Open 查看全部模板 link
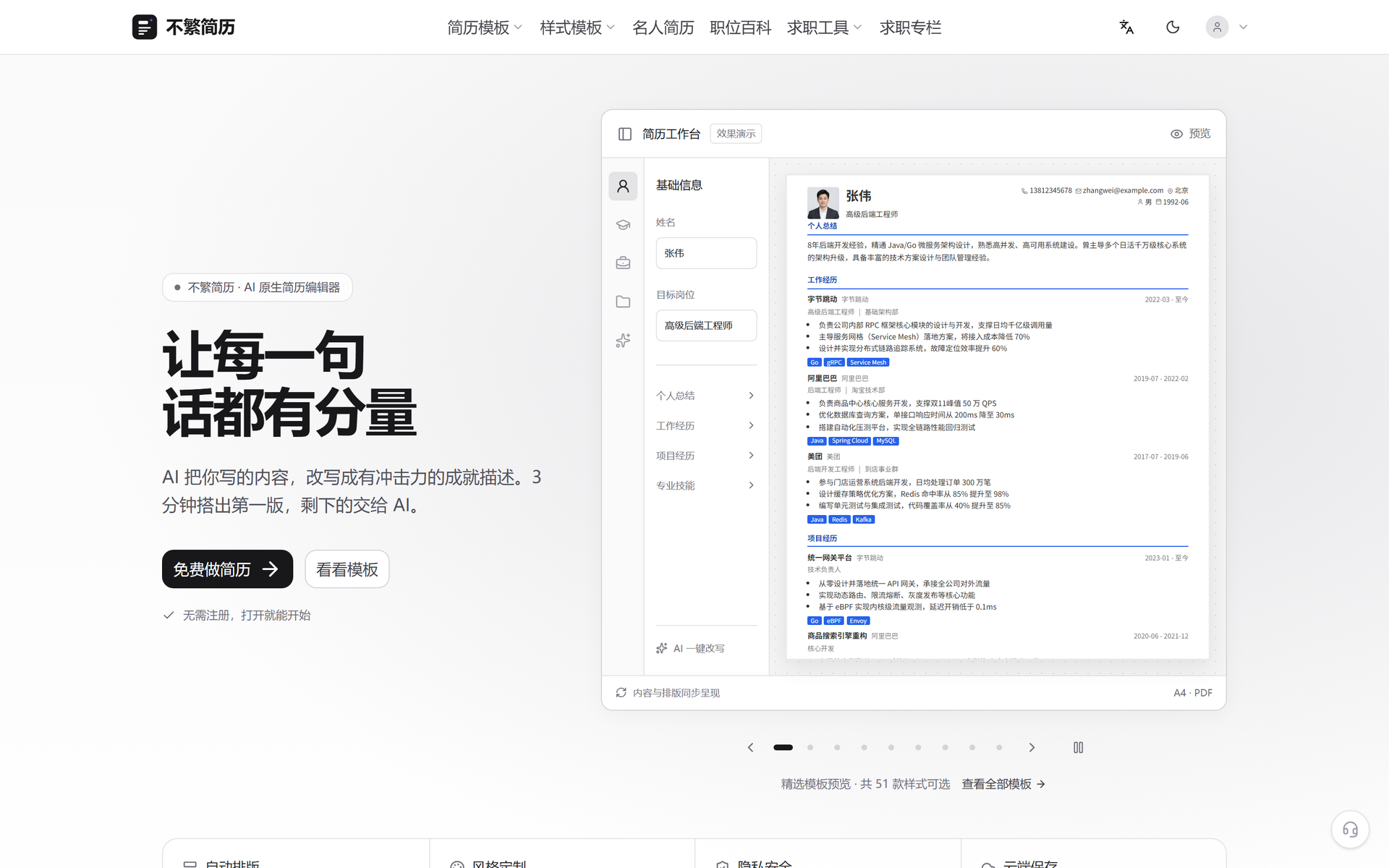Screen dimensions: 1389x868 [x=1003, y=784]
